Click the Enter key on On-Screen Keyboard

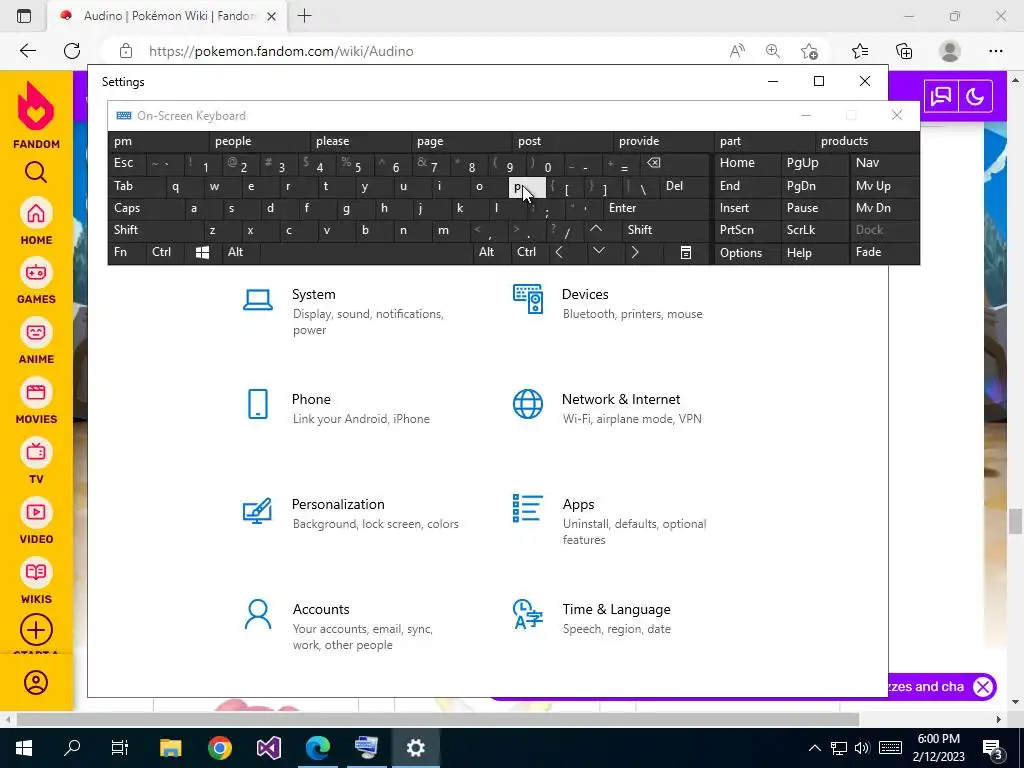(656, 208)
